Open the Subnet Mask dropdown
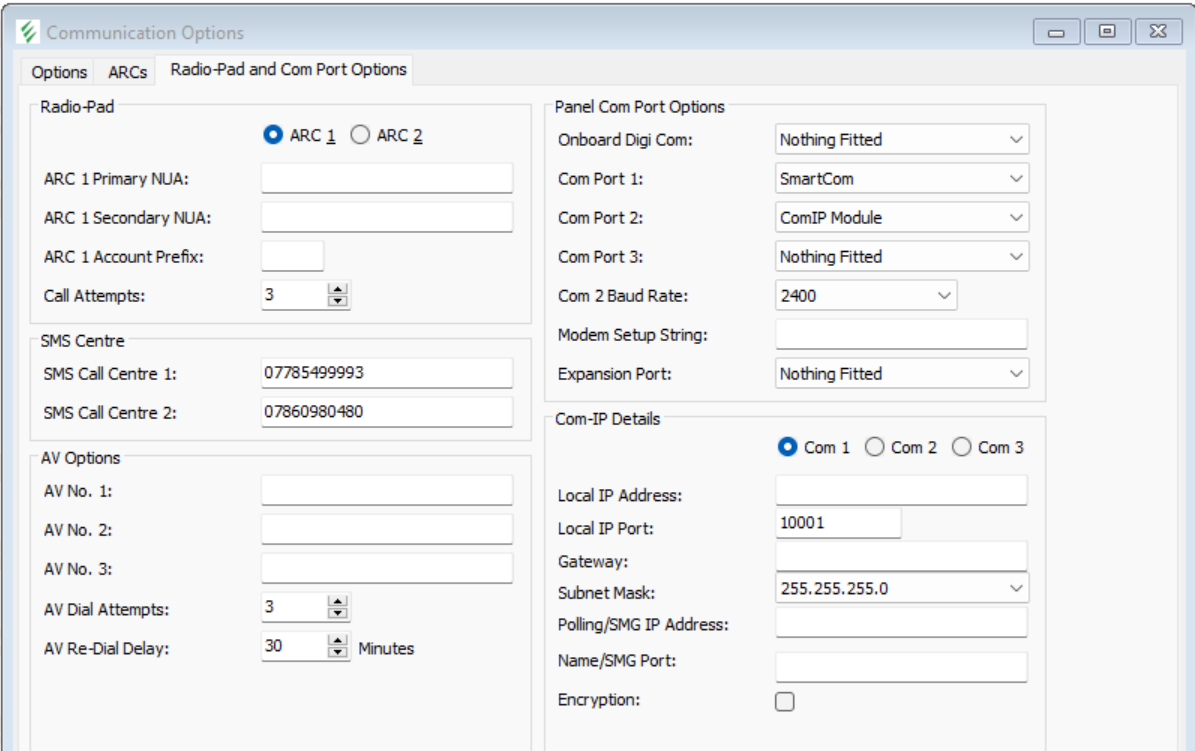This screenshot has height=751, width=1195. pyautogui.click(x=1016, y=589)
